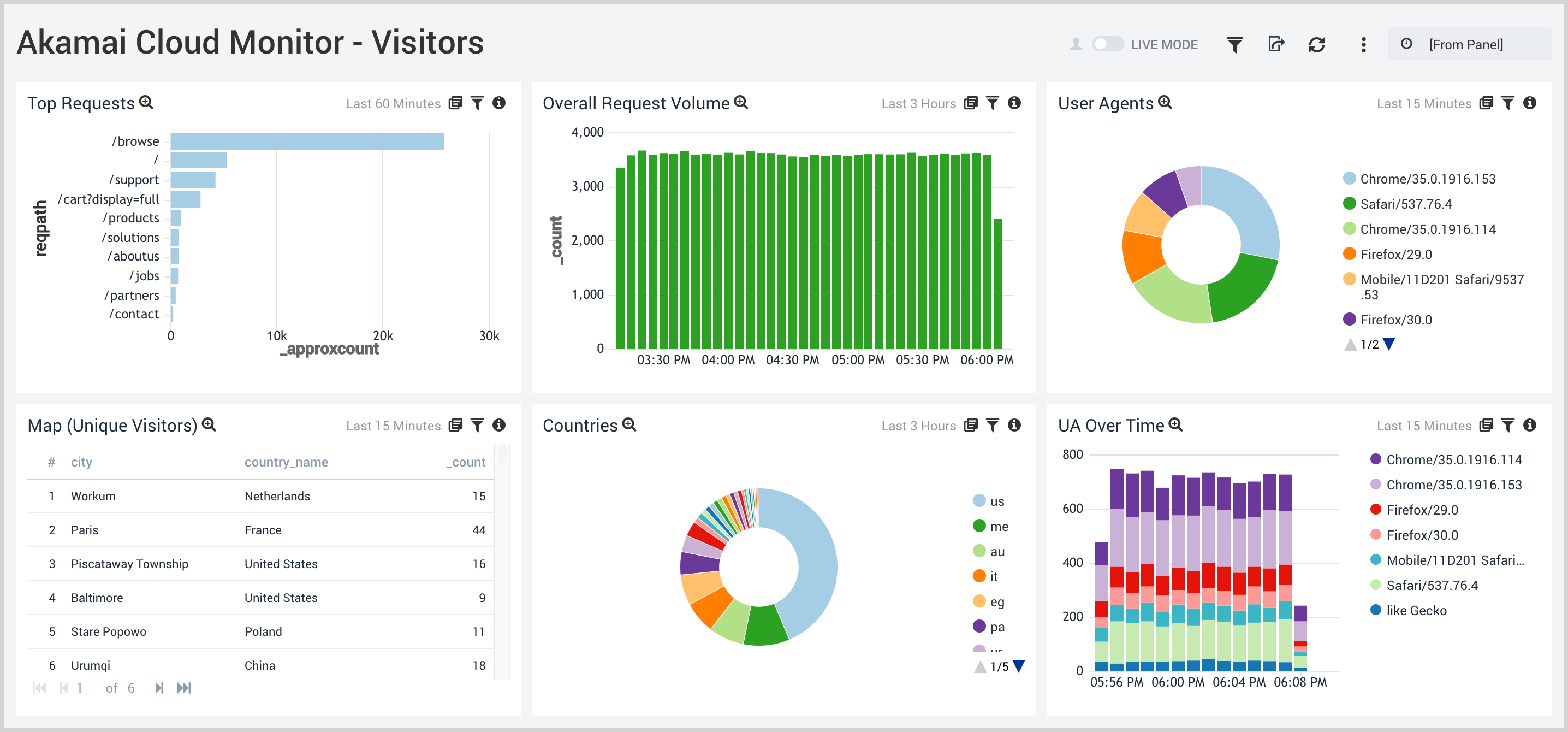Open the dashboard three-dot overflow menu
Viewport: 1568px width, 732px height.
[1363, 44]
